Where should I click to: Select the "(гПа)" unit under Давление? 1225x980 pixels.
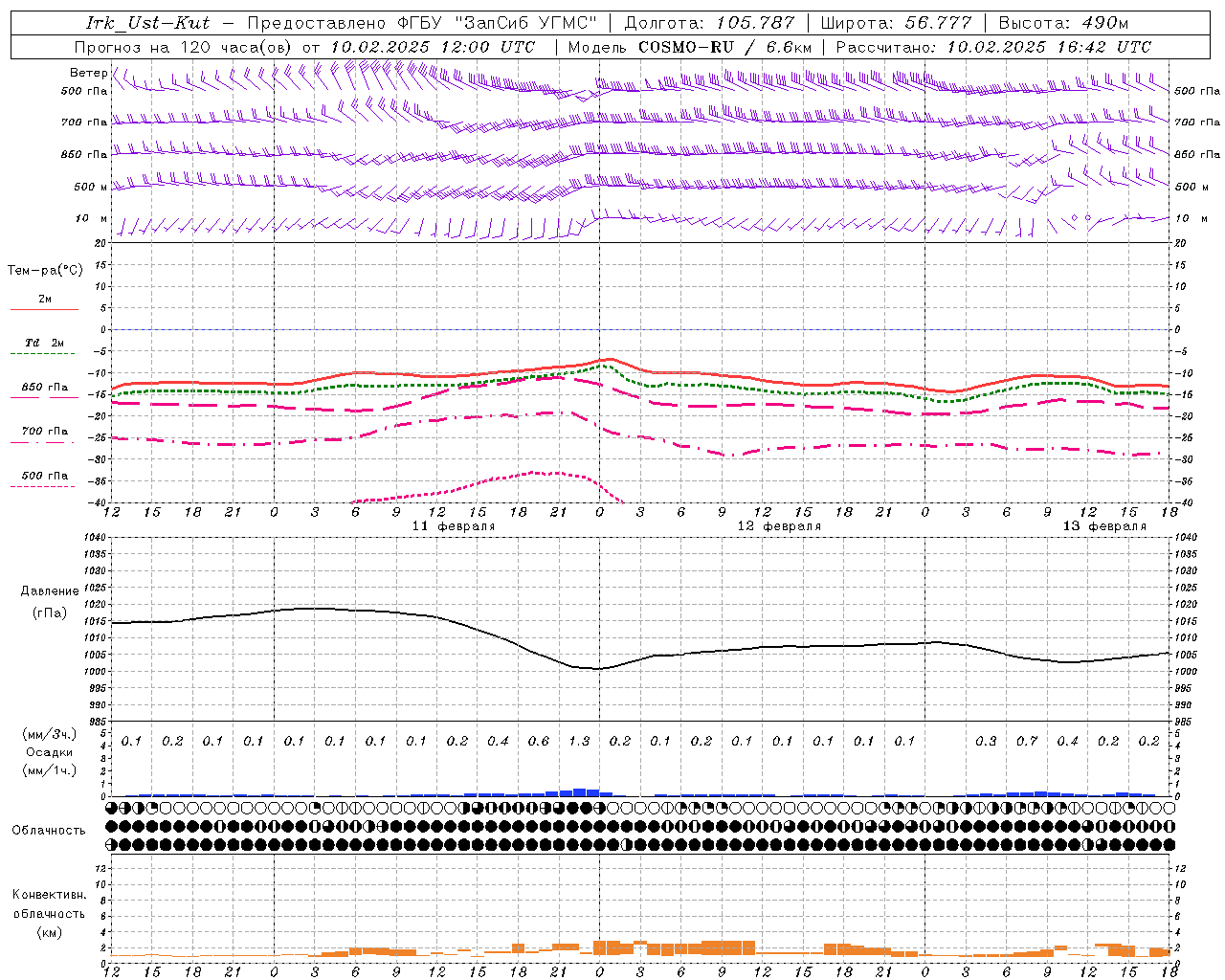click(50, 612)
